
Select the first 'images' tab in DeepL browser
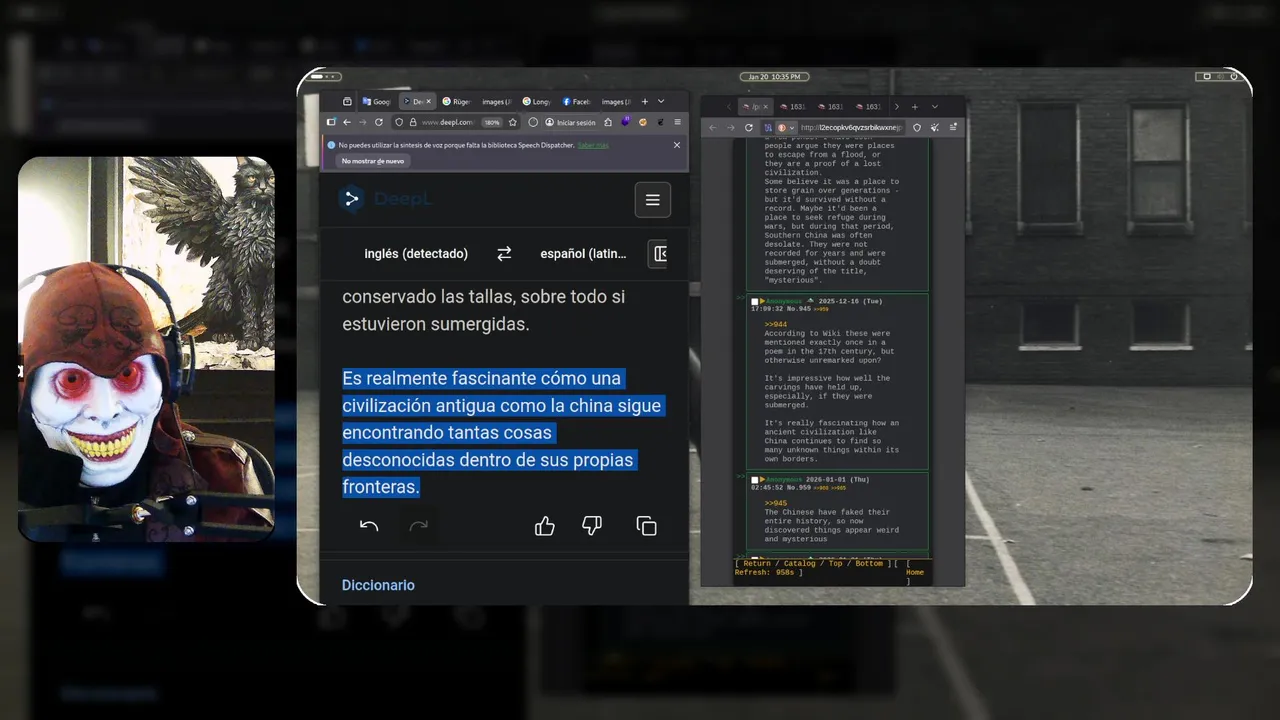point(496,102)
